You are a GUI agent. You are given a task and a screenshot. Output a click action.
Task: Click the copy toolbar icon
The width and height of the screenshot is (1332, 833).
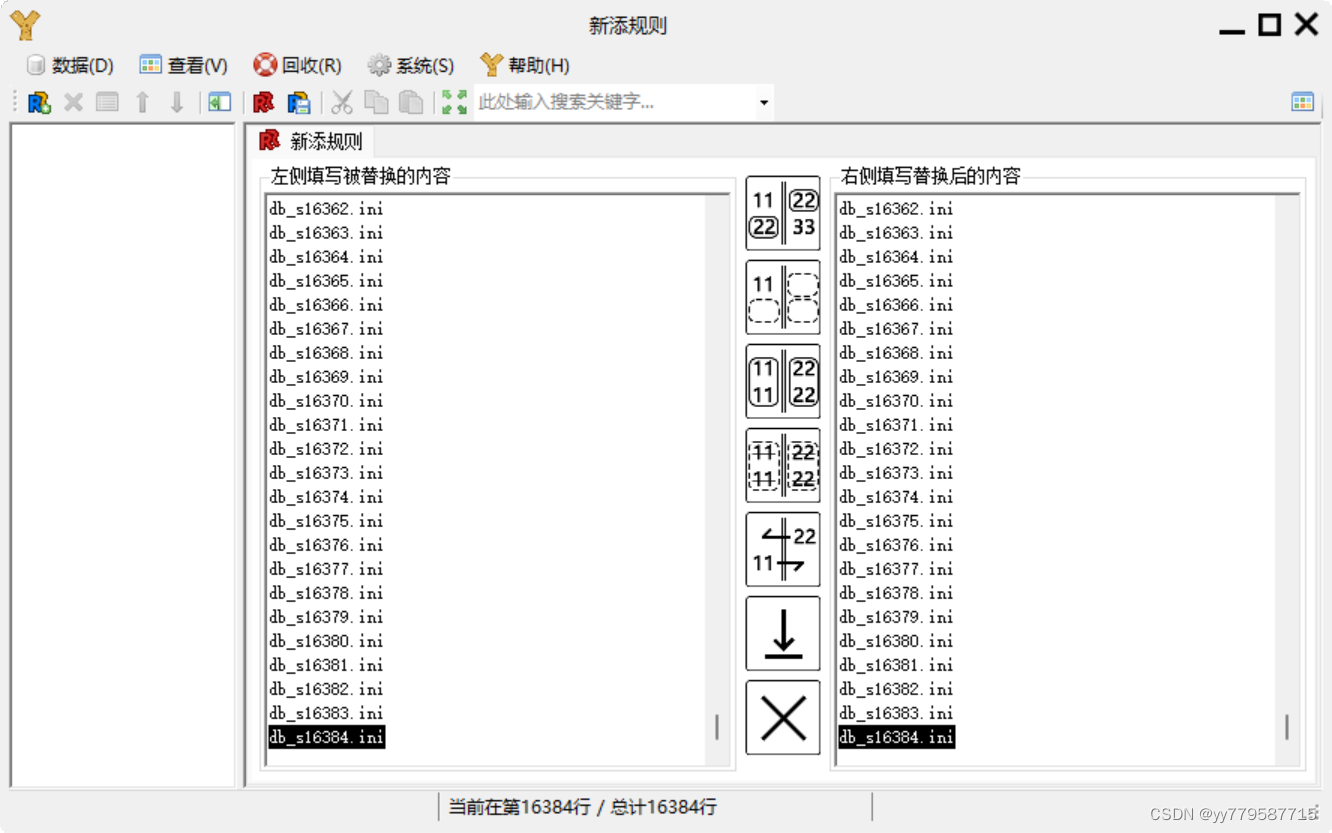click(x=376, y=102)
